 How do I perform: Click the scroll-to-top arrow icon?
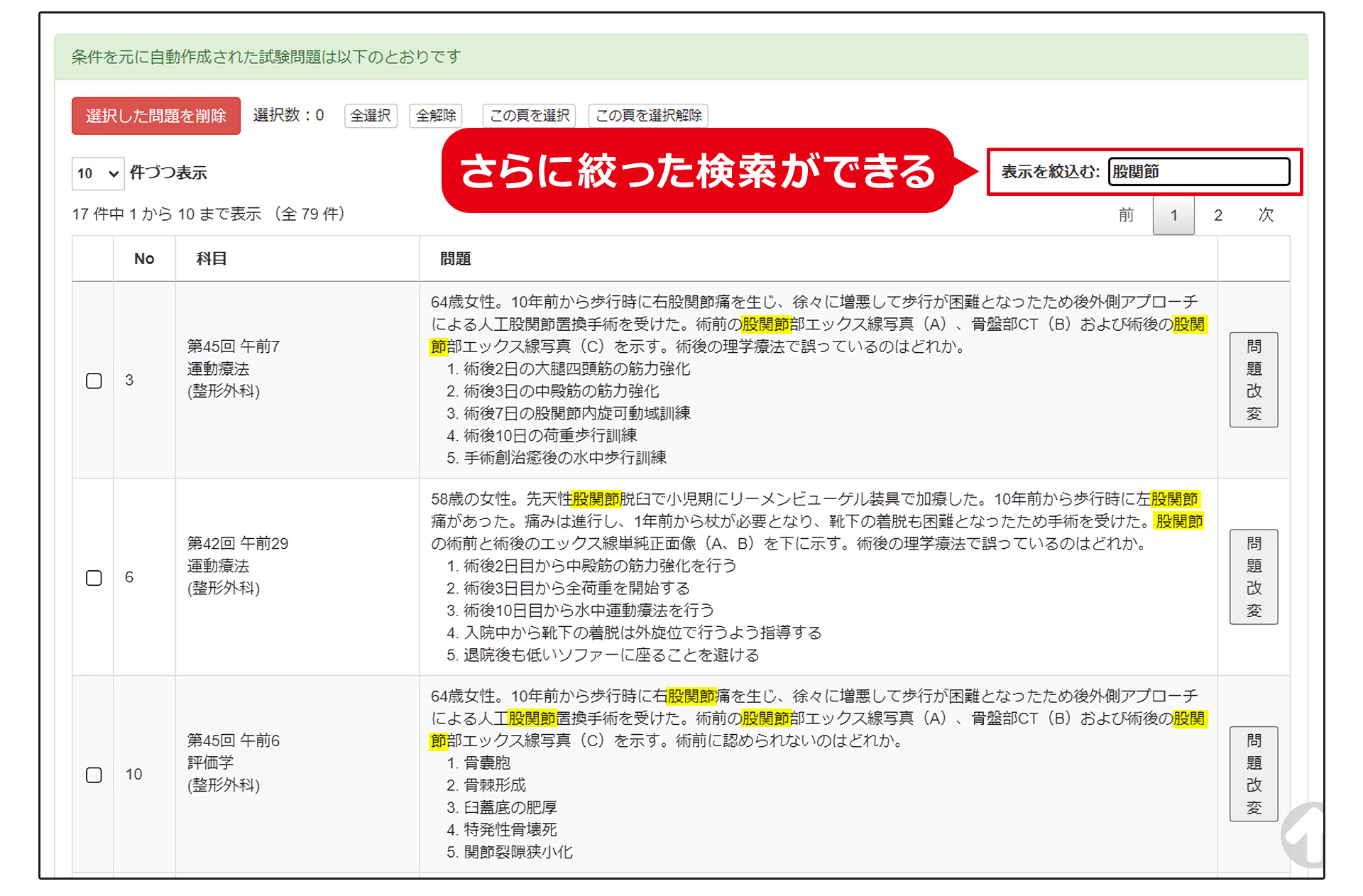coord(1305,836)
